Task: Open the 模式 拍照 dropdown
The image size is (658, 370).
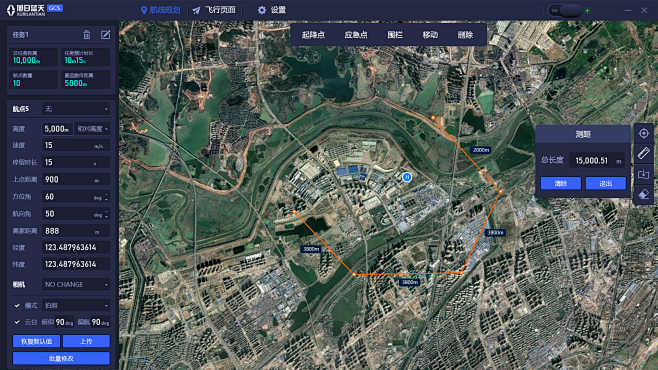Action: 76,305
